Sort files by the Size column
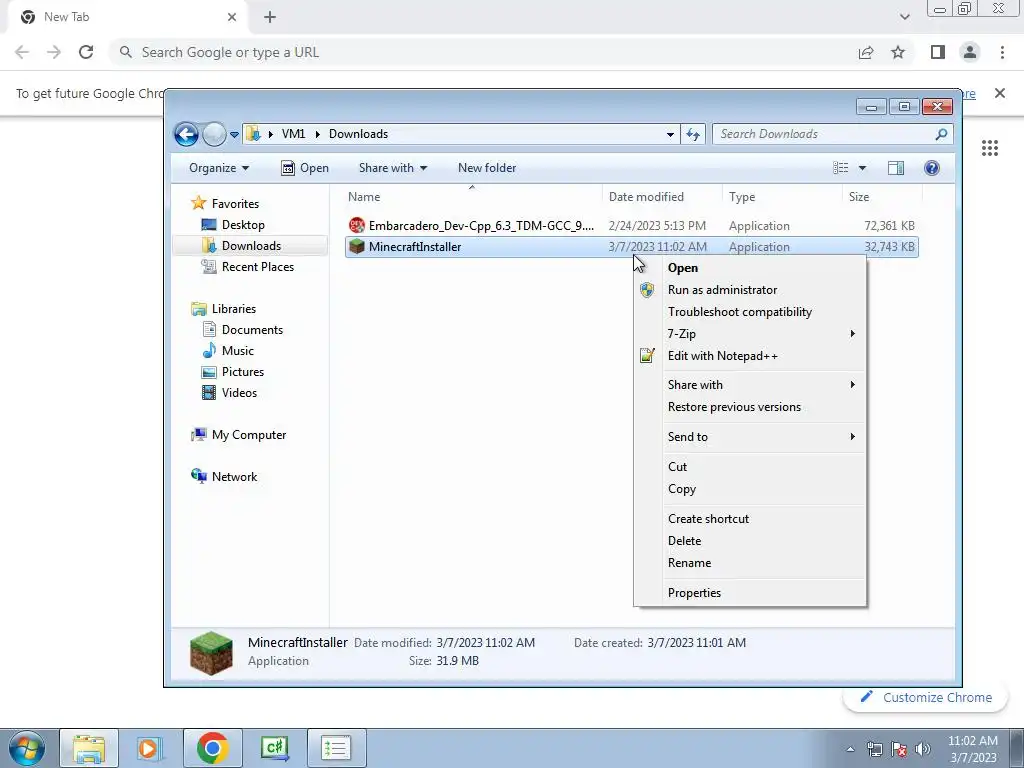The height and width of the screenshot is (768, 1024). pos(882,197)
